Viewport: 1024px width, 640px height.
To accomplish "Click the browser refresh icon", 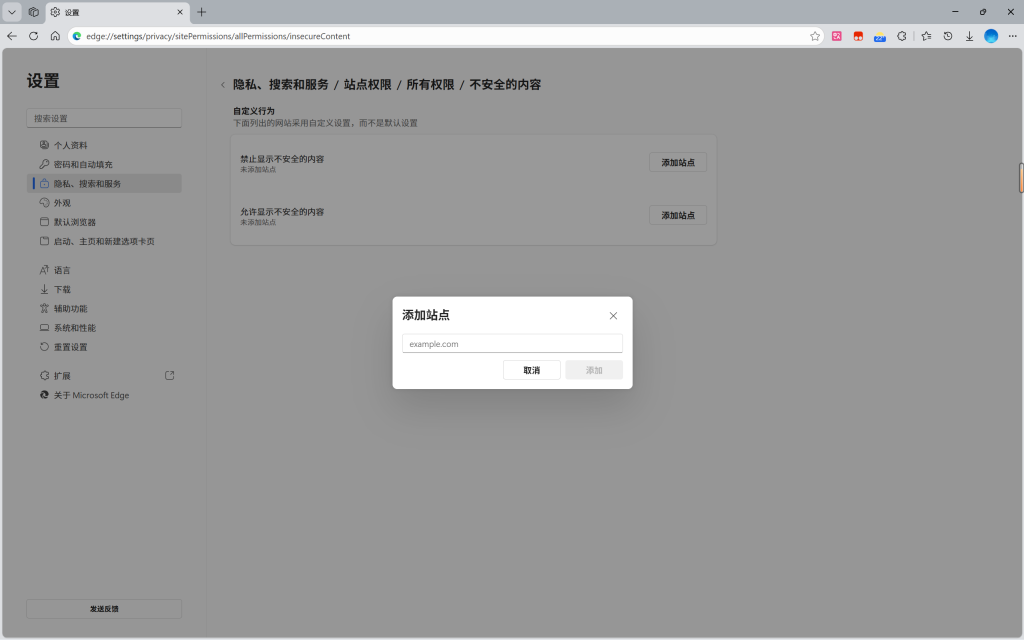I will [33, 36].
